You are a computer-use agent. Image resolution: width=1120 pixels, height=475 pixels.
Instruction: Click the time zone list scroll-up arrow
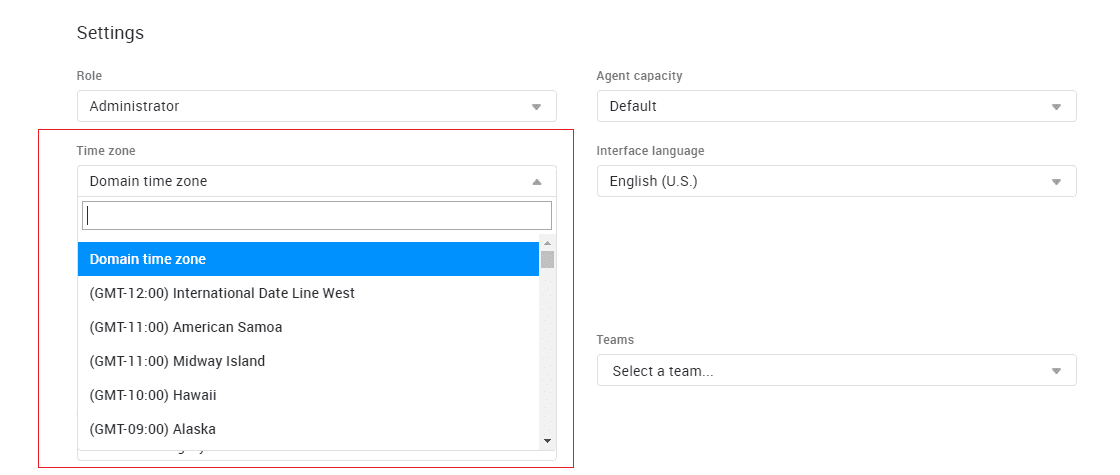click(547, 243)
